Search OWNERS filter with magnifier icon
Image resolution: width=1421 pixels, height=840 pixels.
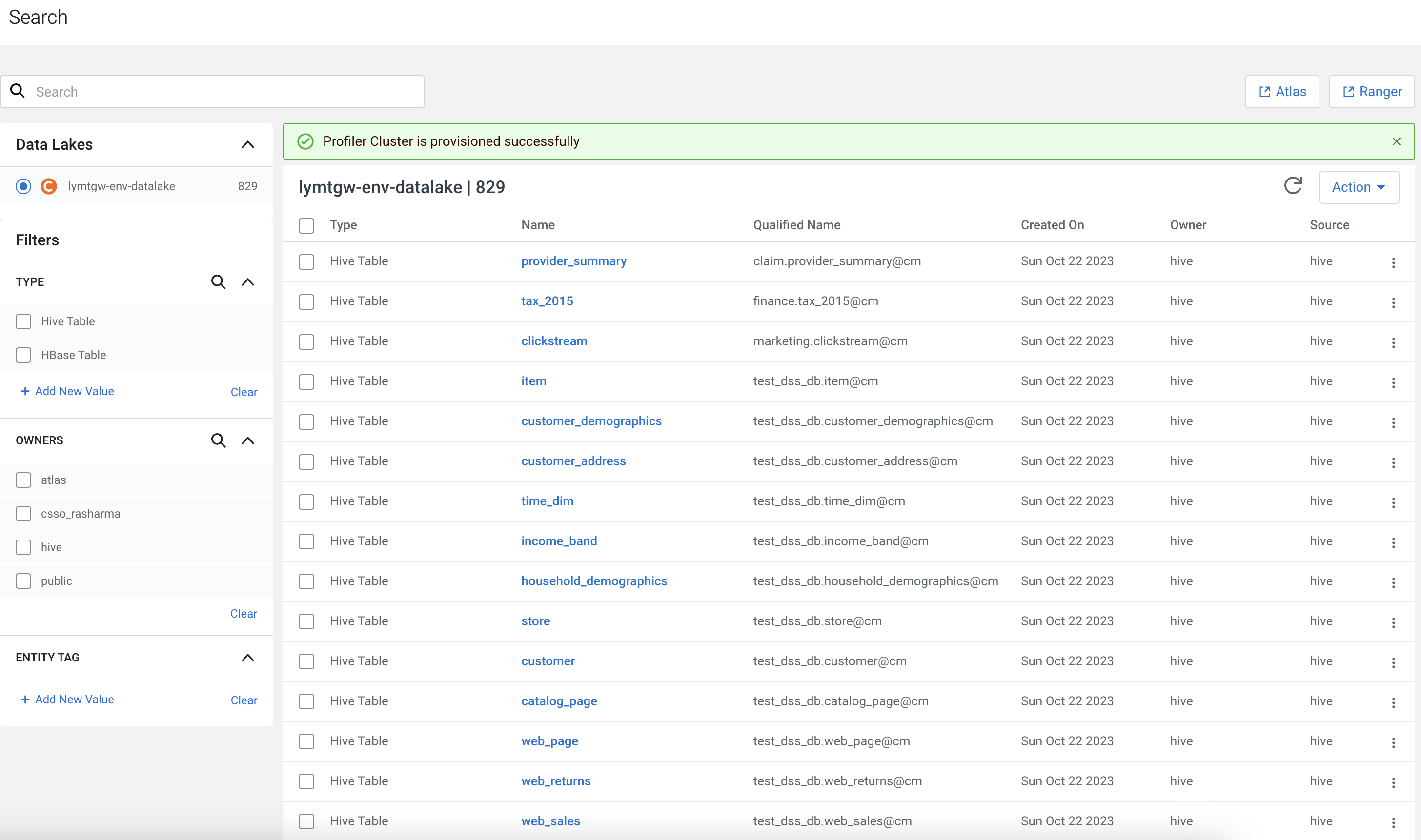pos(218,440)
